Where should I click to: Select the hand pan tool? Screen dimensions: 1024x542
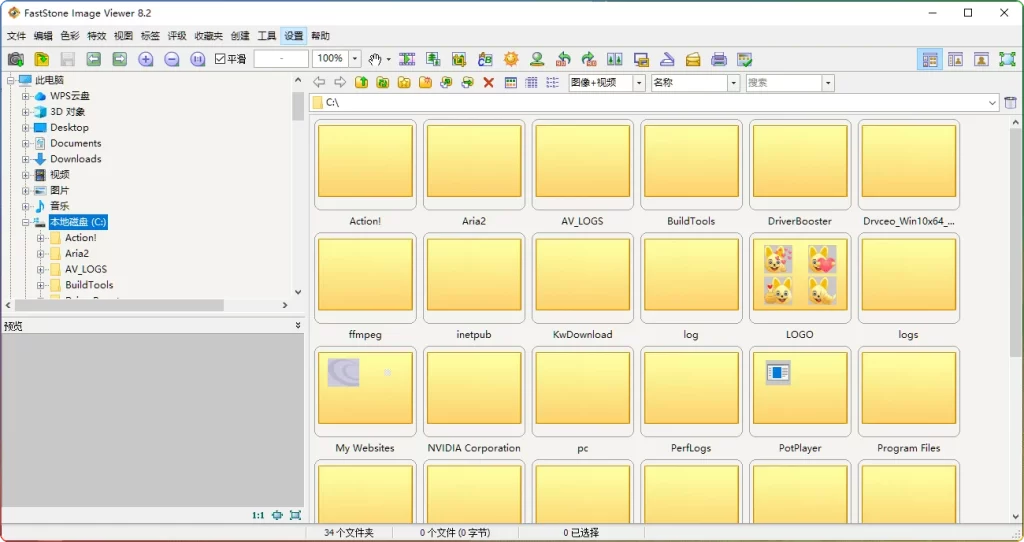point(375,59)
